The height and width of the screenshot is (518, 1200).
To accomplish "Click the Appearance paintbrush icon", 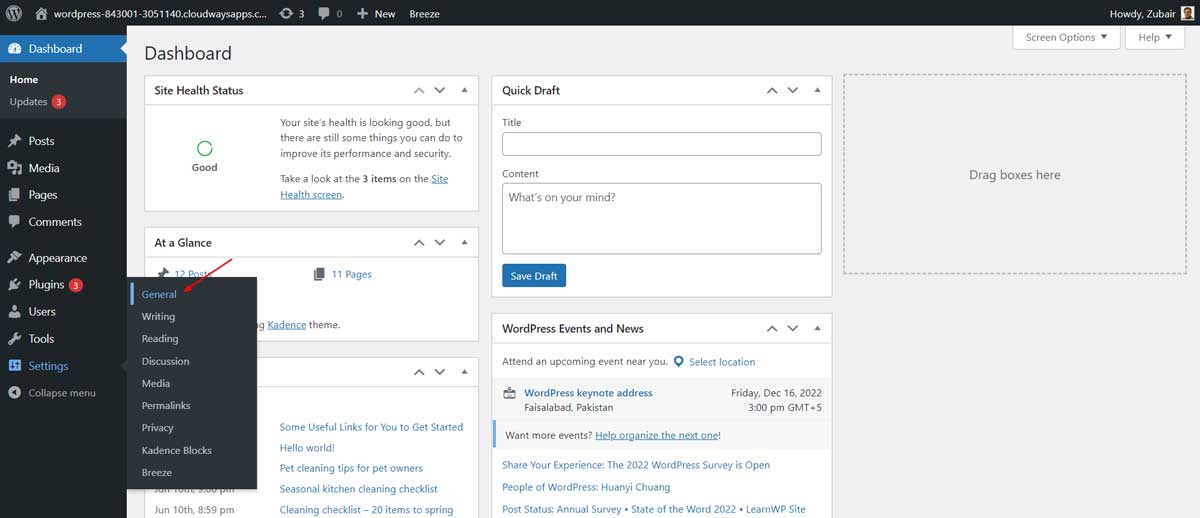I will click(14, 258).
